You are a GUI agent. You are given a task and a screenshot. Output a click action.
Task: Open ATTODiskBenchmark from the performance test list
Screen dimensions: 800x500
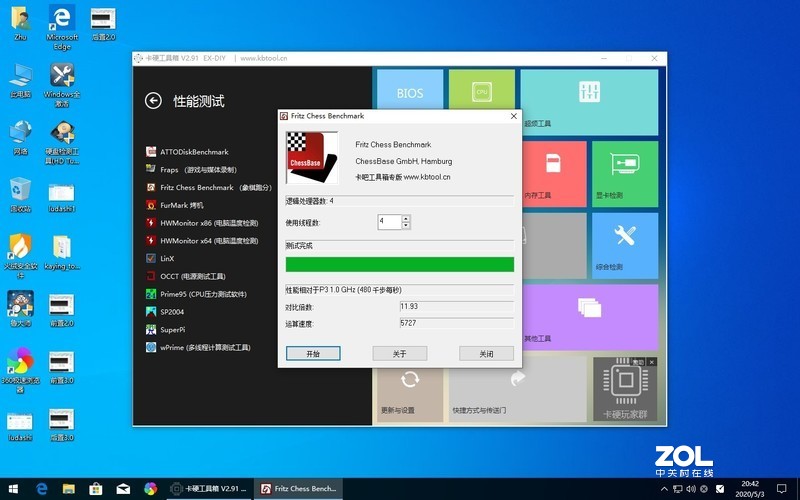(187, 152)
